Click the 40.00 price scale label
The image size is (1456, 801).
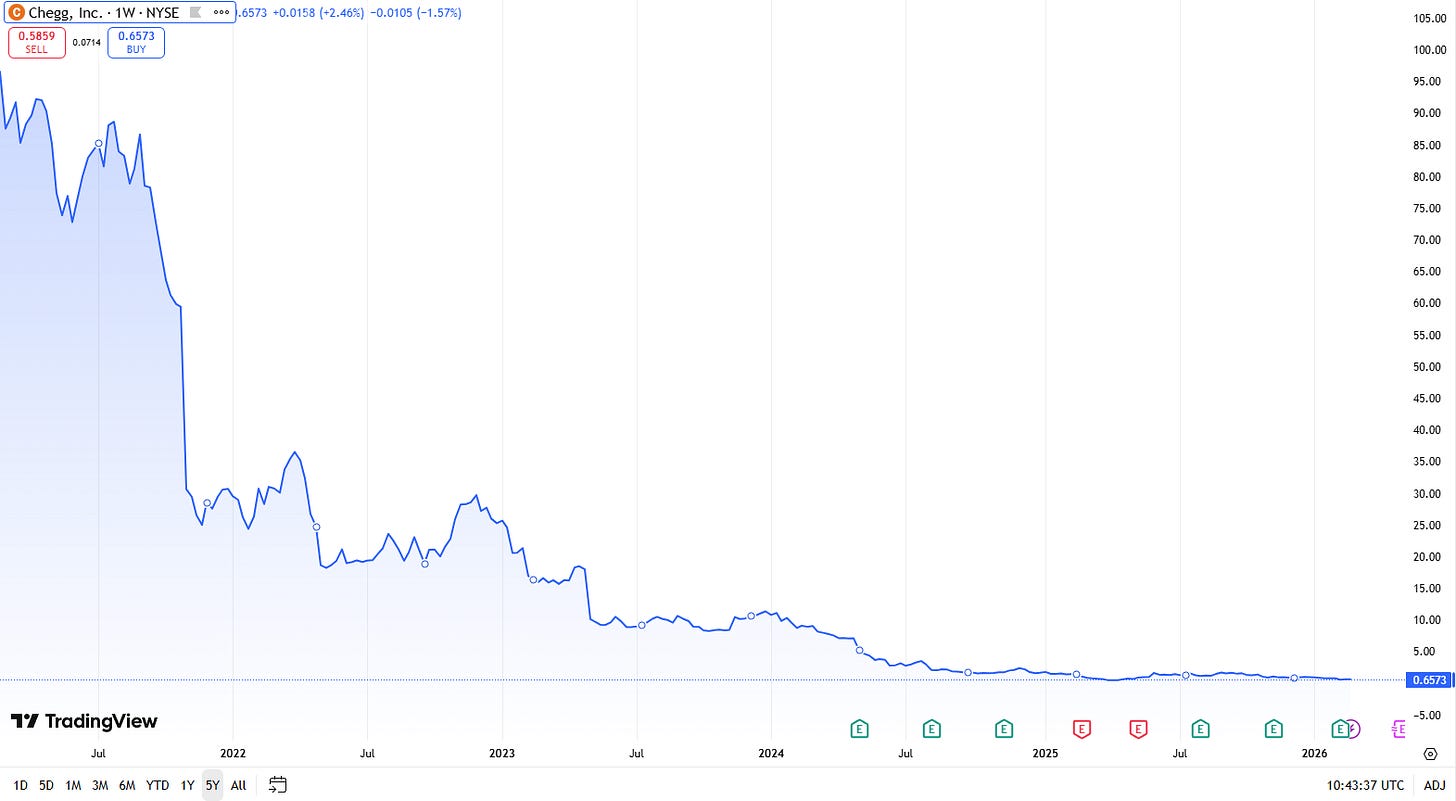coord(1427,430)
